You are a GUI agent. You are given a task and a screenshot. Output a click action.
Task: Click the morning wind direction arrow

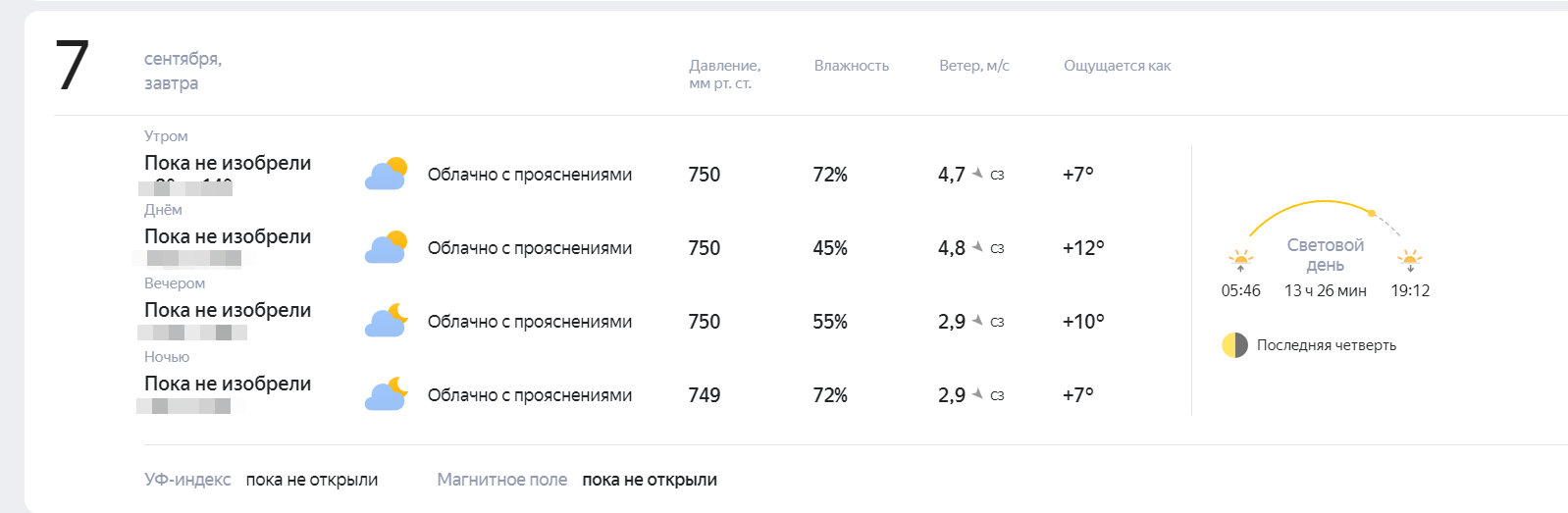[x=977, y=174]
